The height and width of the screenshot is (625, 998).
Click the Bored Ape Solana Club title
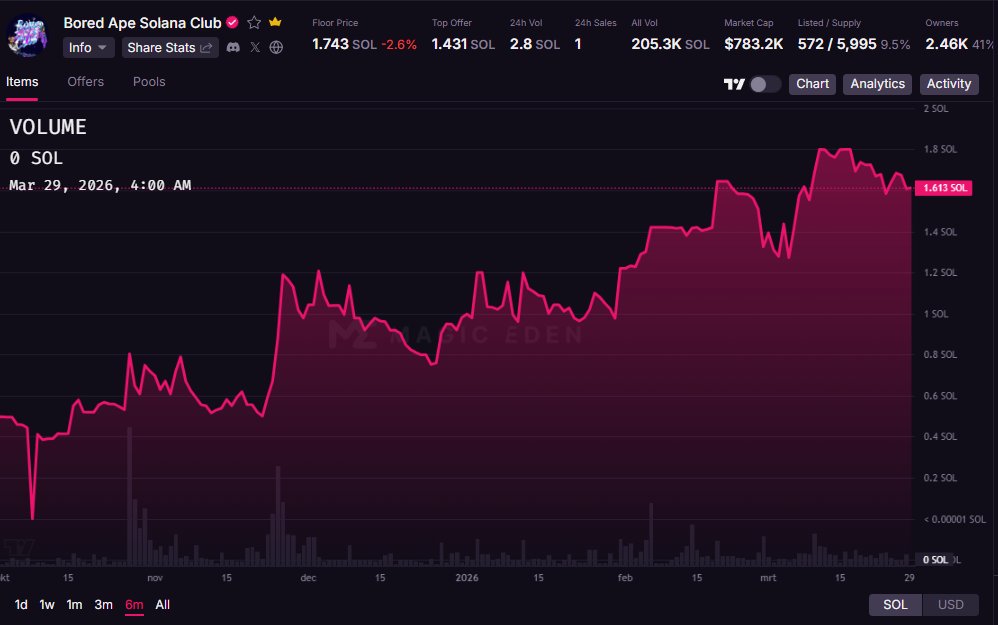[x=143, y=23]
